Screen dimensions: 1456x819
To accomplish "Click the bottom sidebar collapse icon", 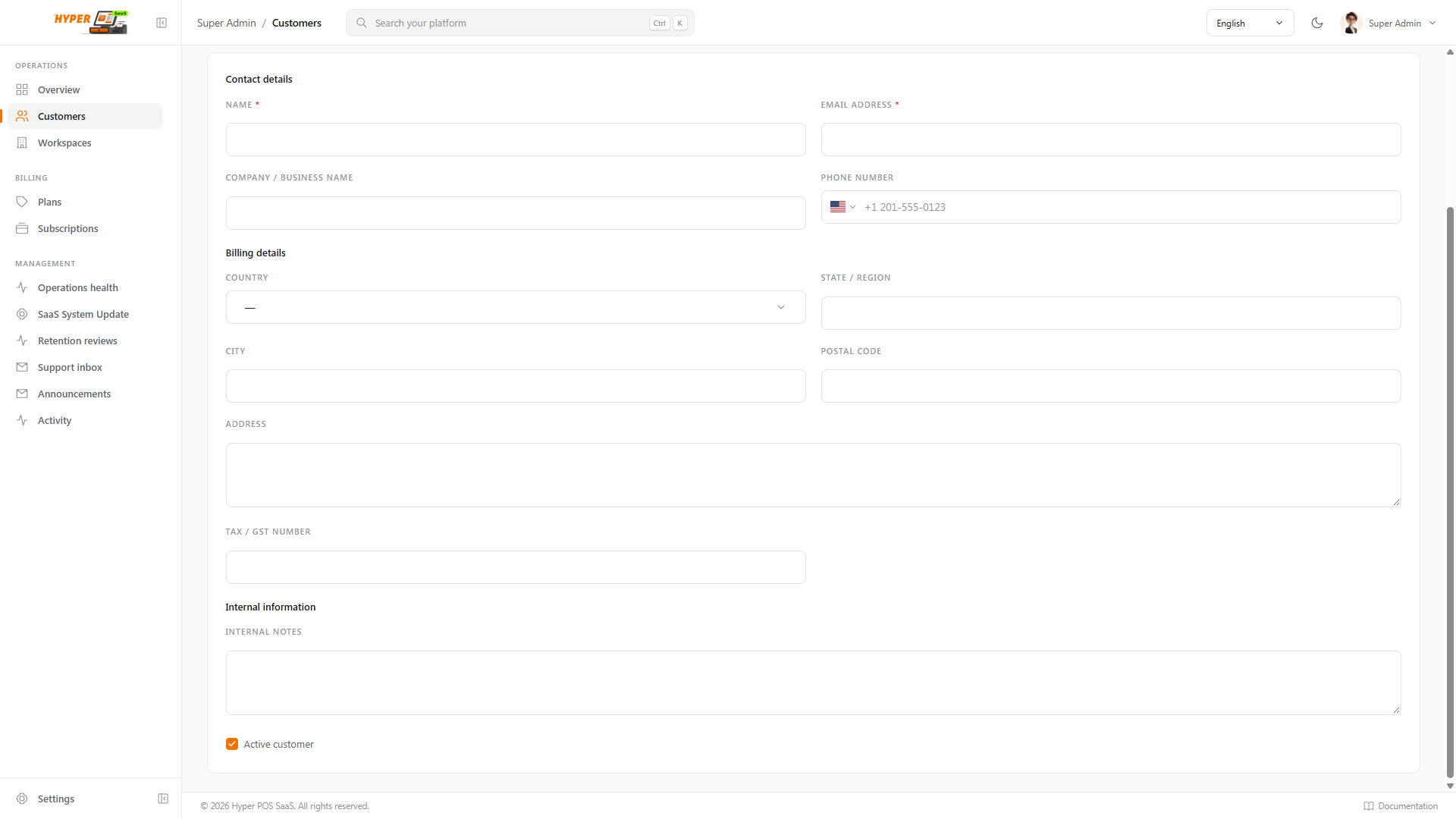I will pos(163,799).
